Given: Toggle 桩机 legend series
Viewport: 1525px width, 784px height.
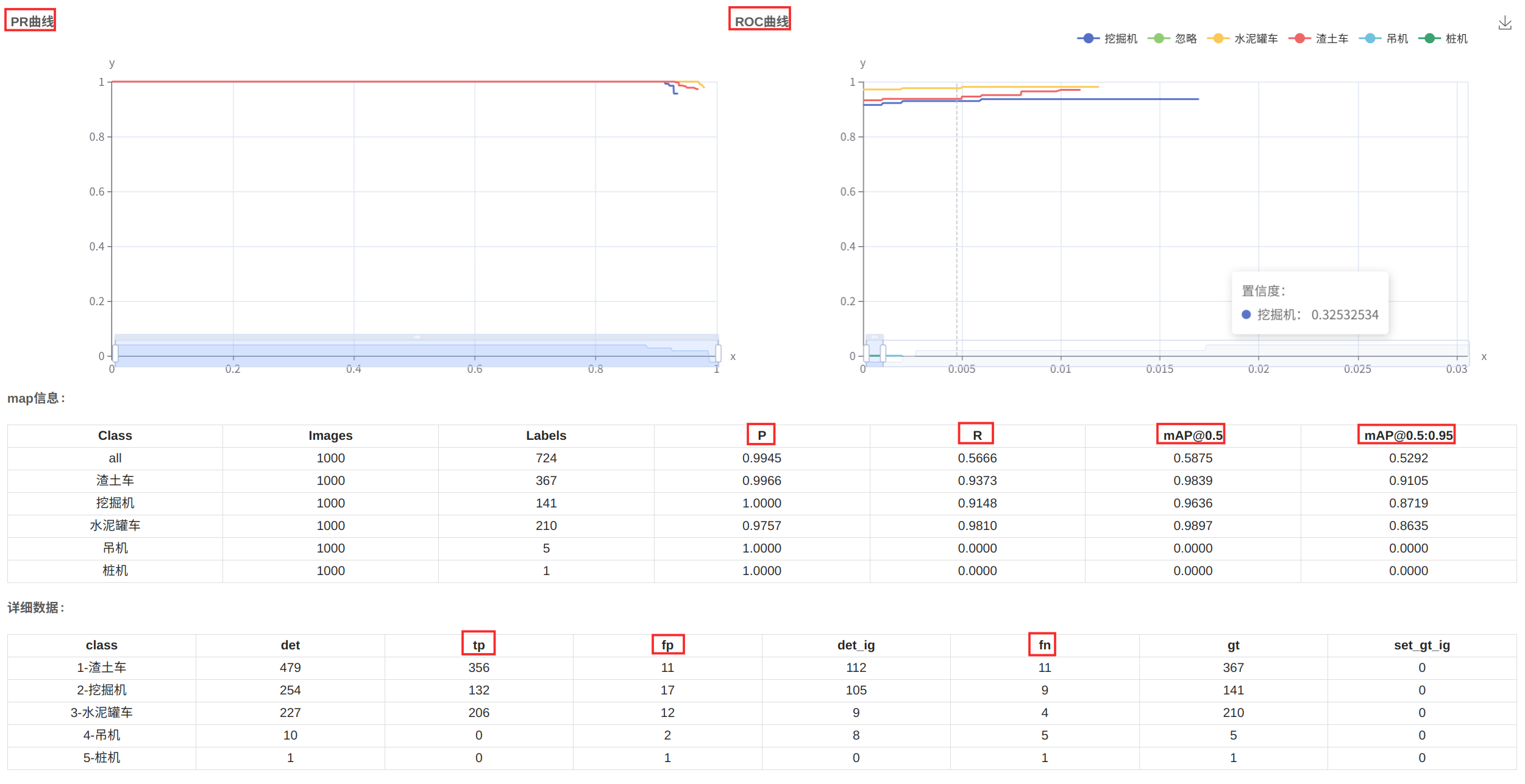Looking at the screenshot, I should (1442, 38).
